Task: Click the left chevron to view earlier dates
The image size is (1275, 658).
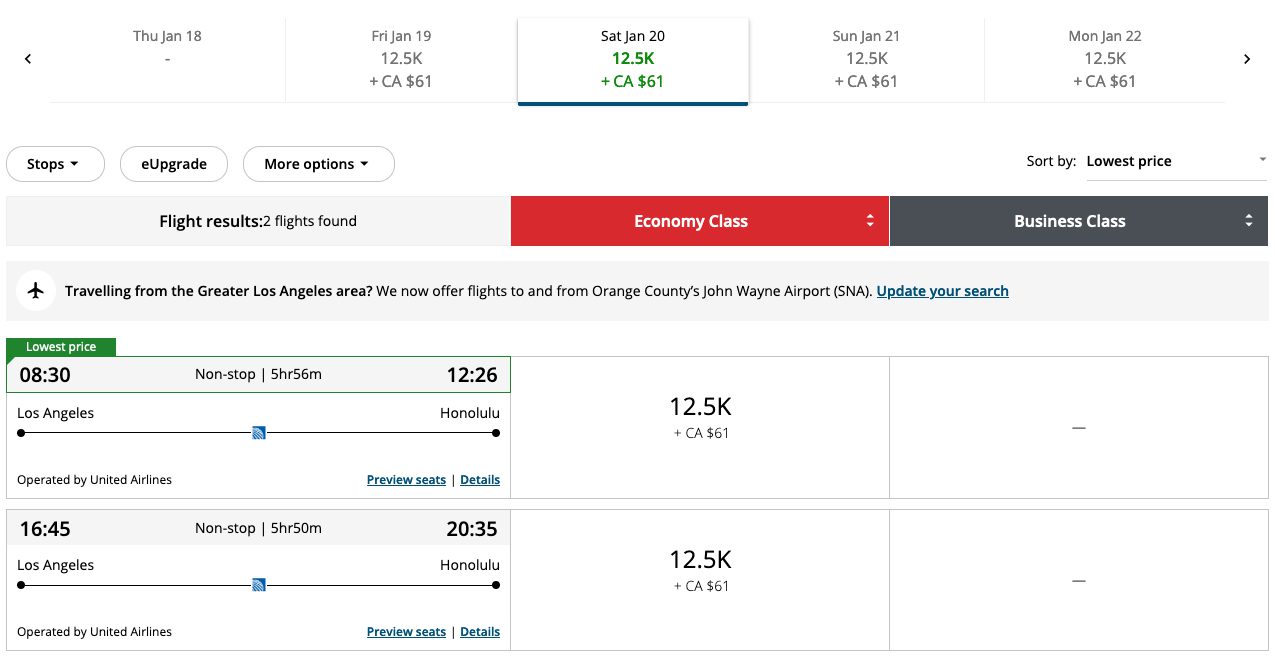Action: pyautogui.click(x=27, y=58)
